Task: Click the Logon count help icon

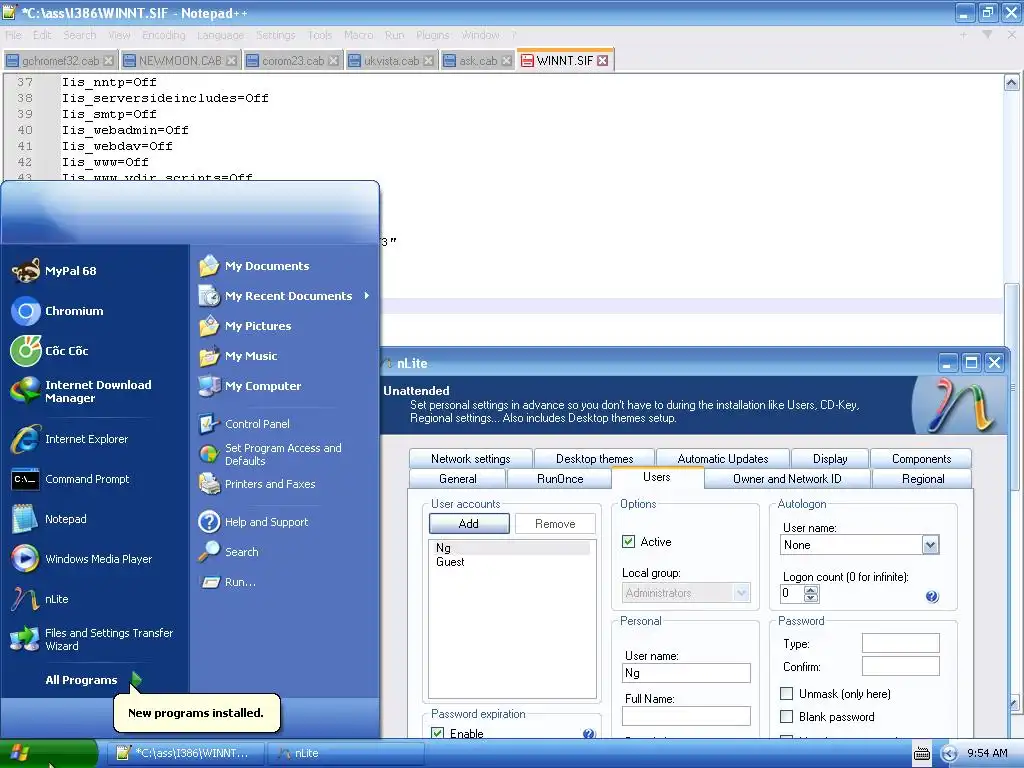Action: [x=932, y=596]
